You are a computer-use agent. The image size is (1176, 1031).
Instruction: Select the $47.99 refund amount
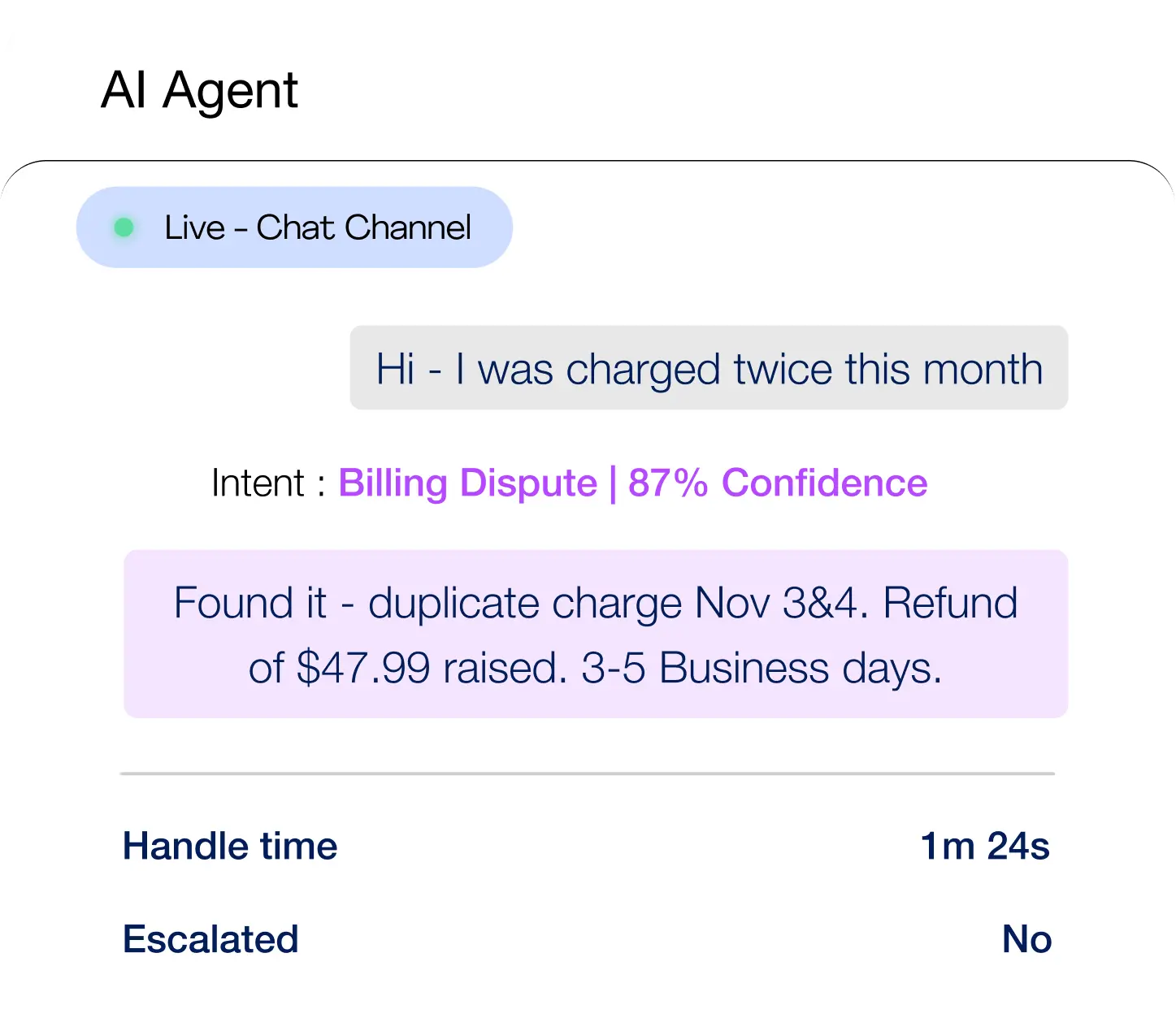362,669
